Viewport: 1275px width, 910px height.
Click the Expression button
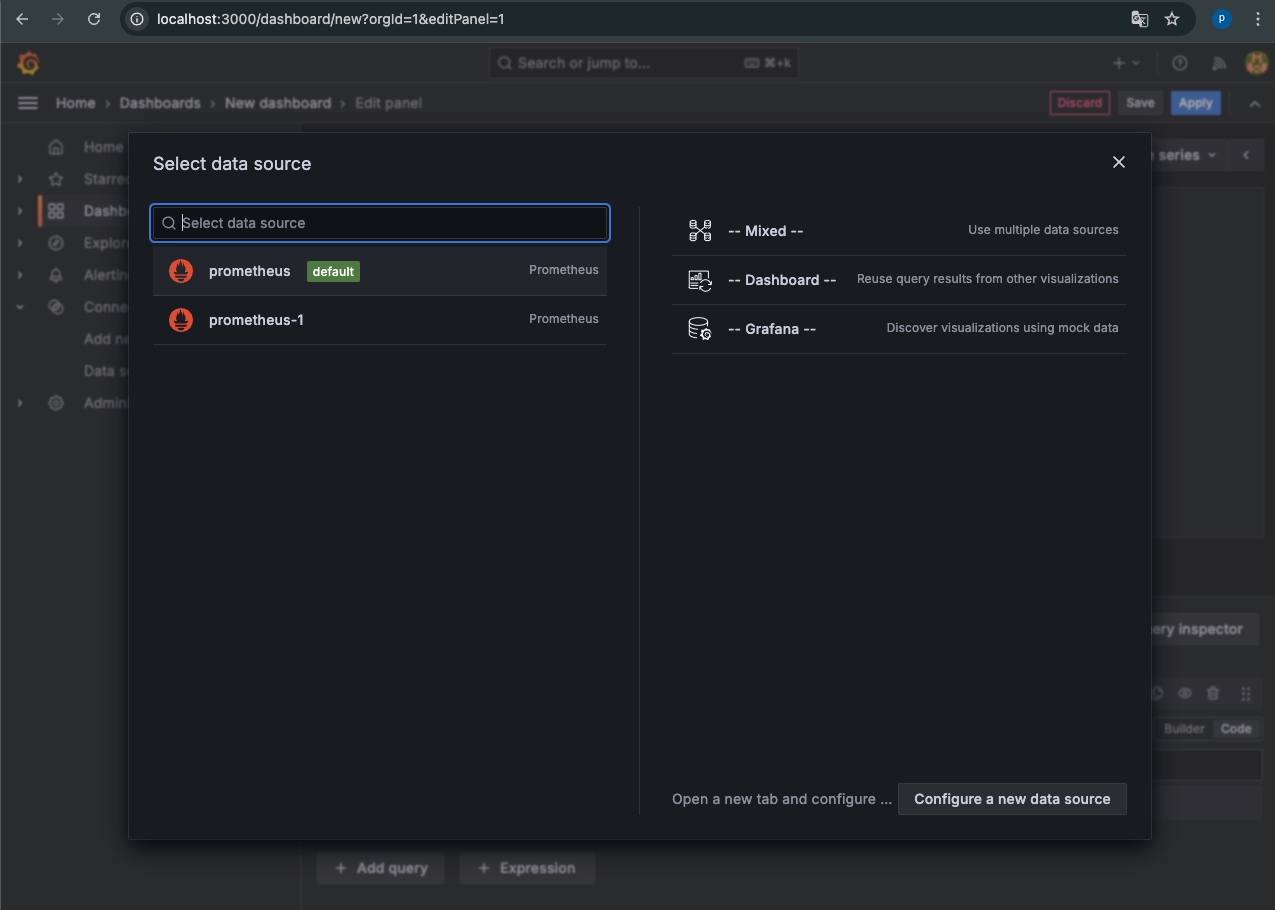[527, 868]
